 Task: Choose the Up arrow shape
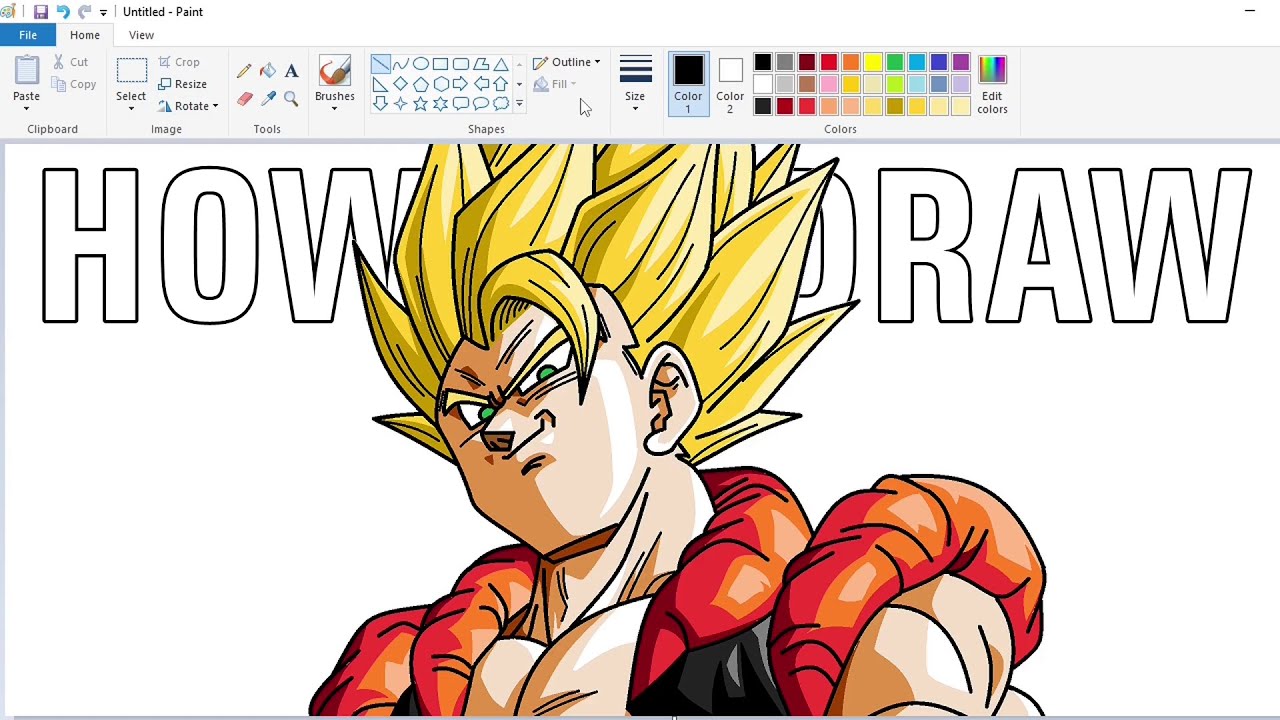[500, 84]
